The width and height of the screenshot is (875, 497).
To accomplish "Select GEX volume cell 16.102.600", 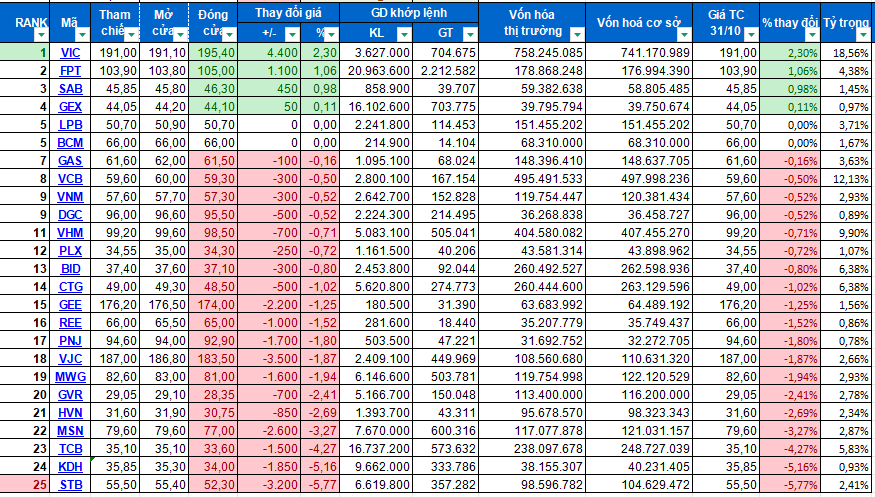I will [376, 107].
